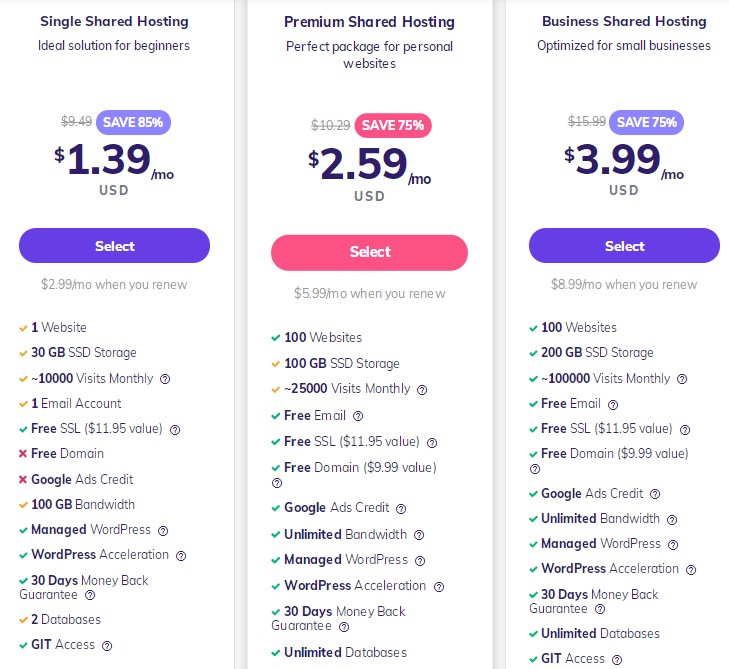Open info icon for Unlimited Bandwidth in Premium plan
Image resolution: width=729 pixels, height=669 pixels.
point(419,535)
